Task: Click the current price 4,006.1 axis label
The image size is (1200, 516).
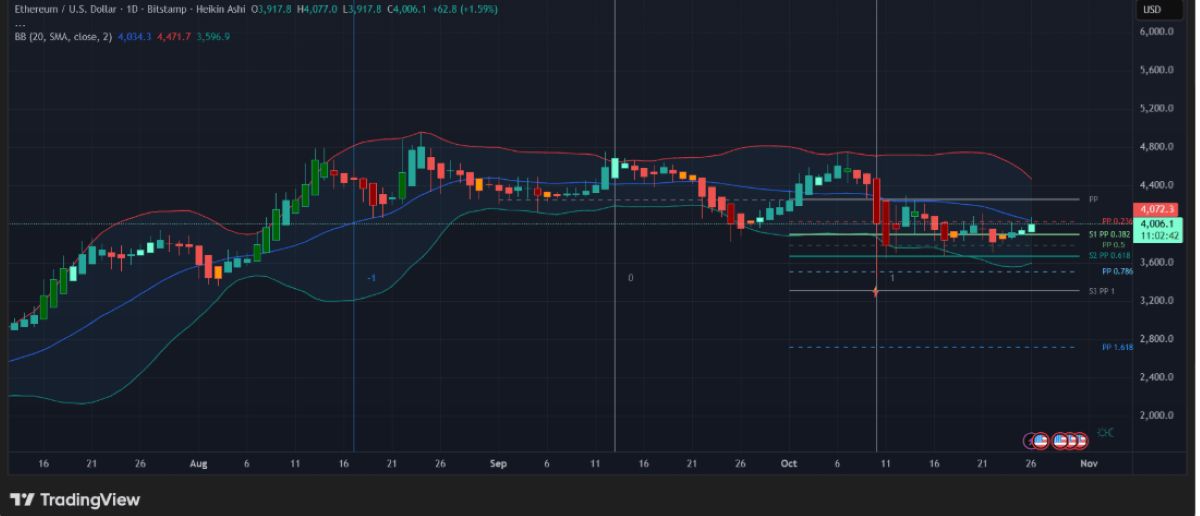Action: coord(1160,224)
